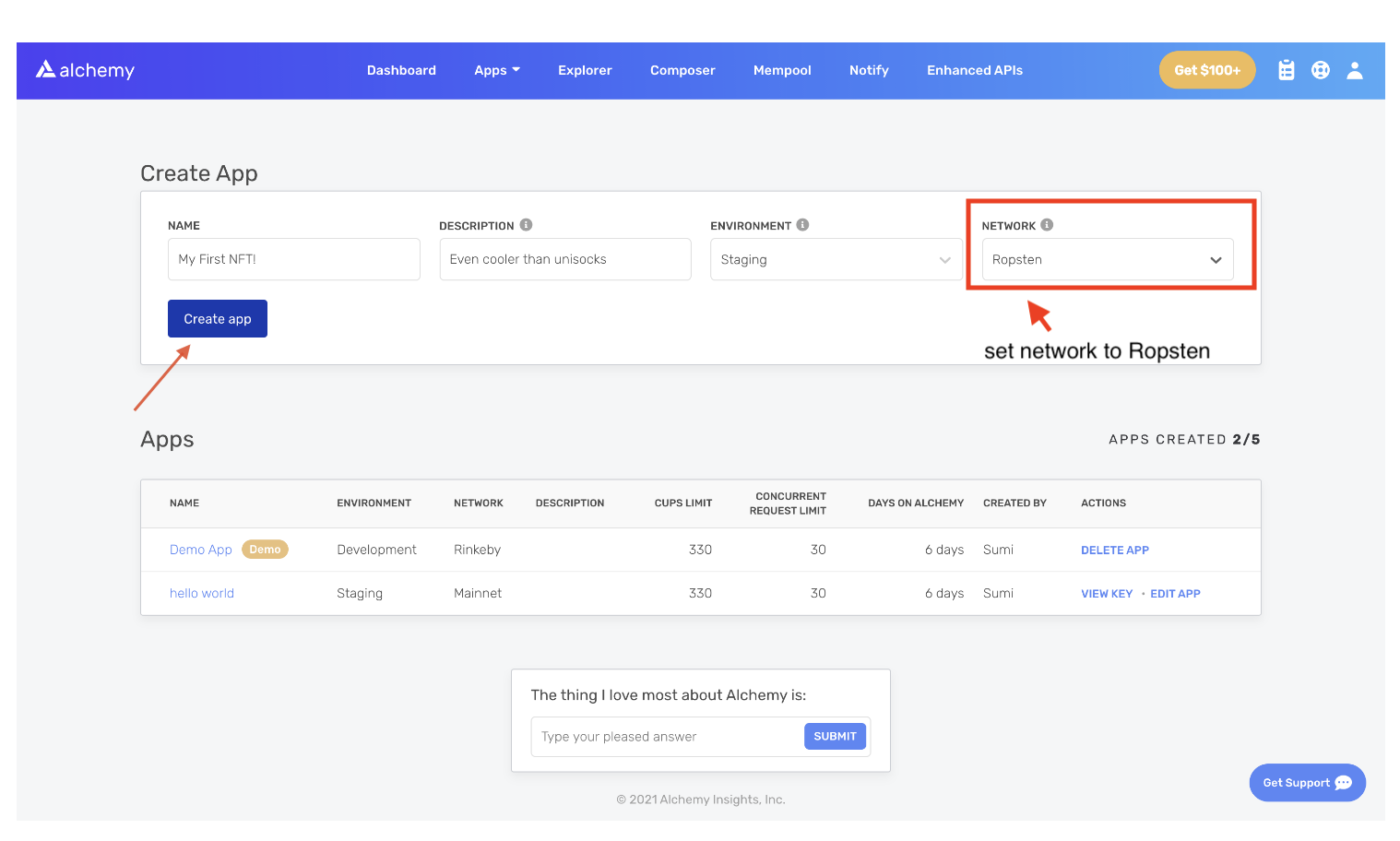Open the Get Support chat bubble

point(1307,783)
